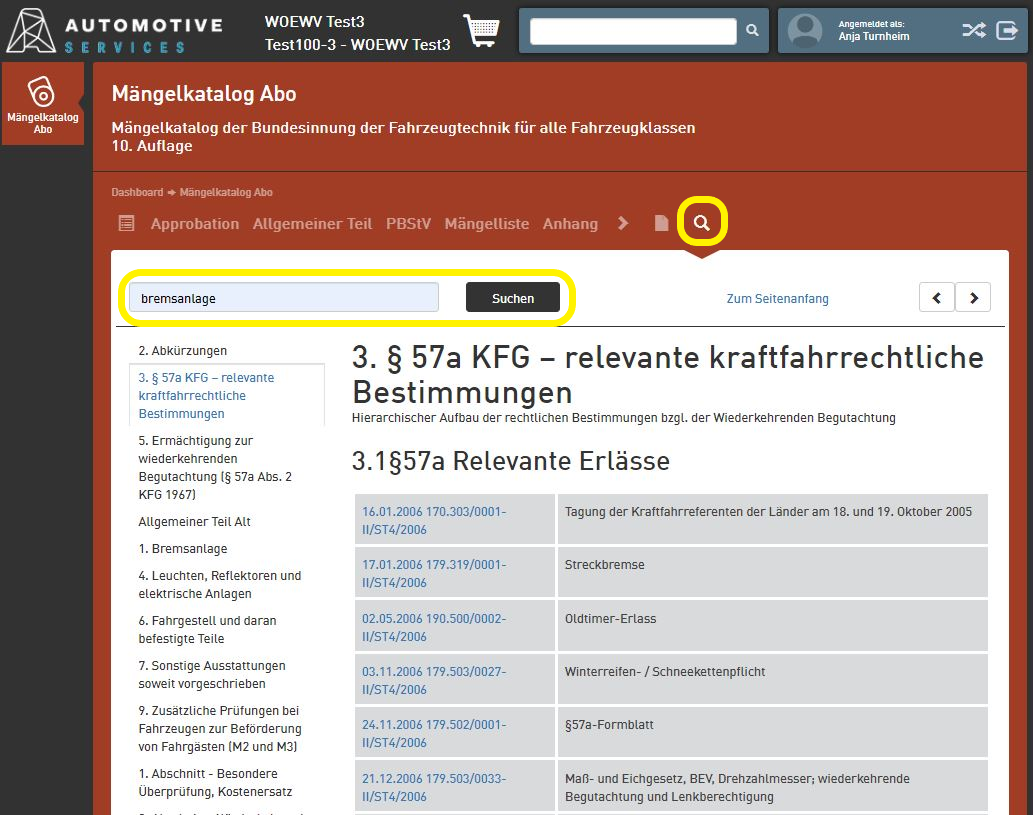Viewport: 1033px width, 815px height.
Task: Go to previous page arrow button
Action: tap(937, 298)
